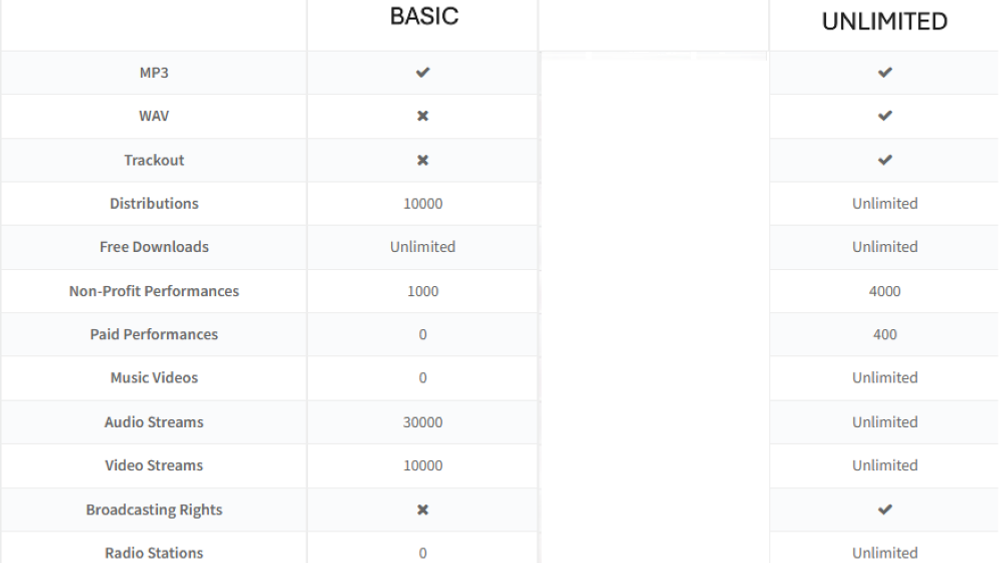Image resolution: width=999 pixels, height=563 pixels.
Task: Click the BASIC Audio Streams value 30000
Action: tap(422, 422)
